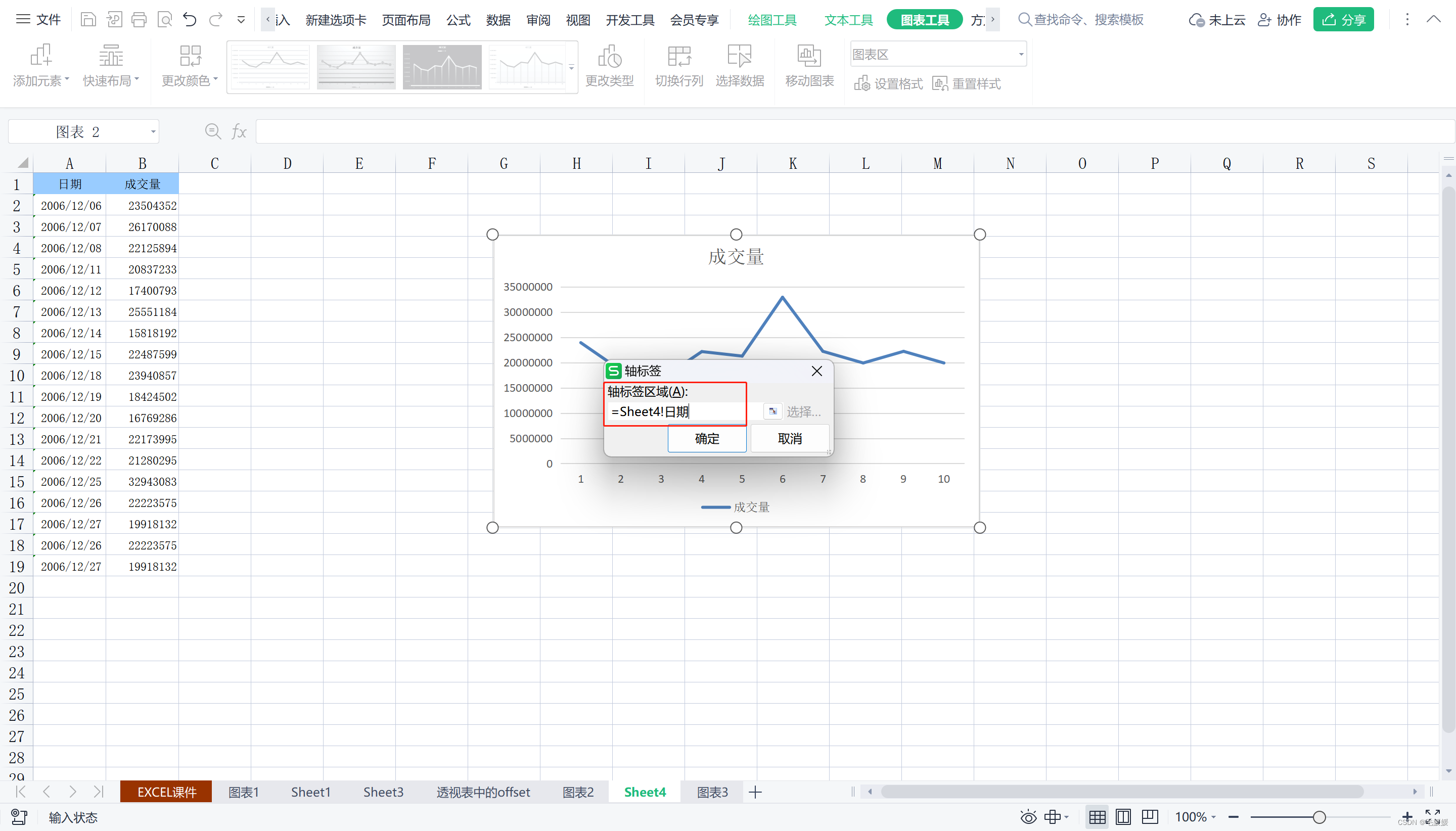Open the more options three-dot menu
Screen dimensions: 1456x831
[1407, 19]
